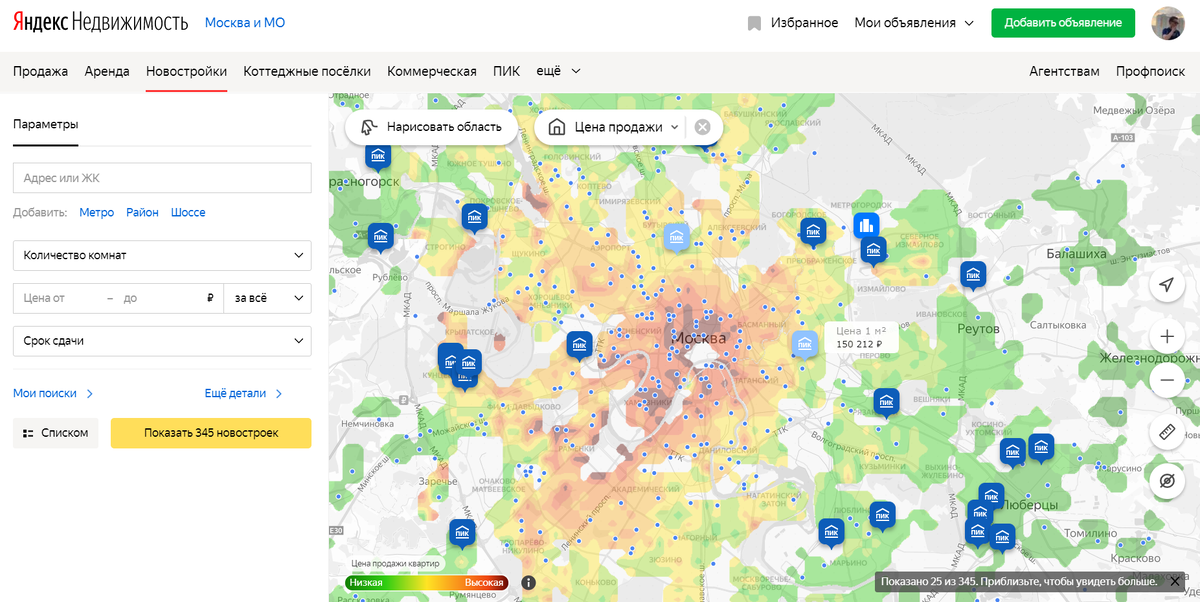Open Цена продажи heatmap layer dropdown
The width and height of the screenshot is (1200, 602).
coord(614,127)
